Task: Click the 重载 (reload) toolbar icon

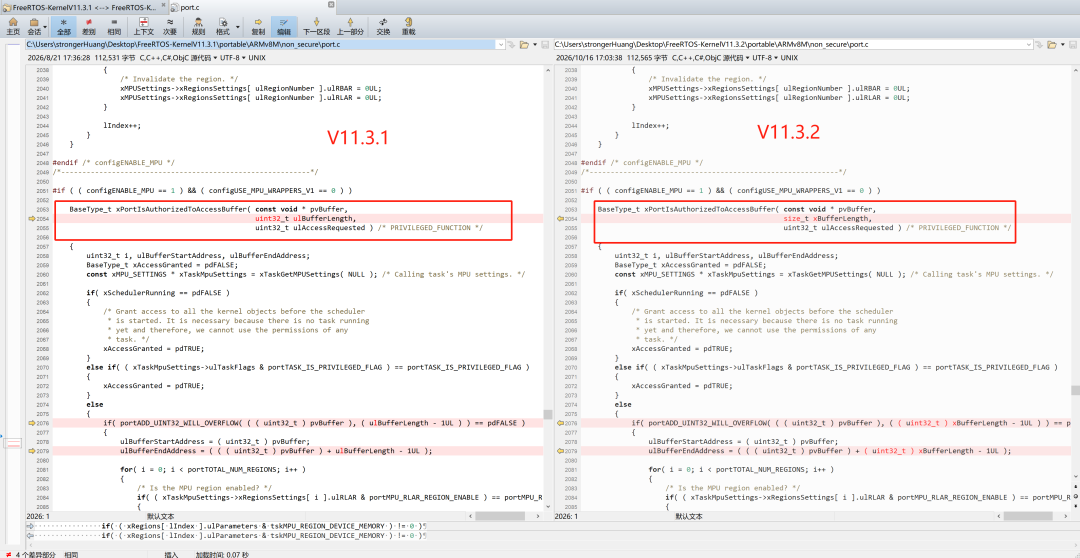Action: point(408,26)
